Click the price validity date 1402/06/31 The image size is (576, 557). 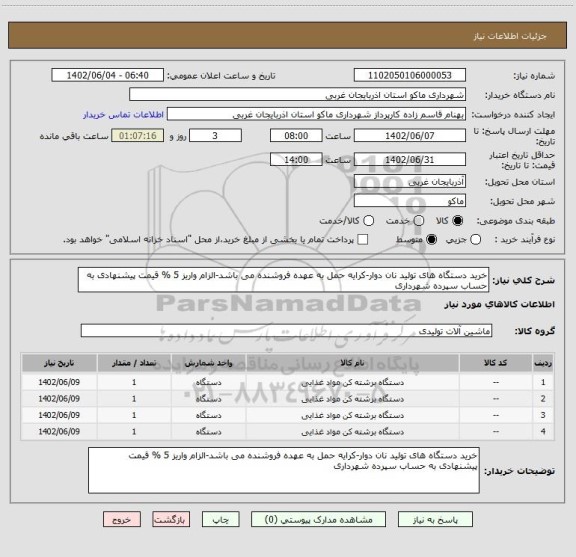[410, 159]
